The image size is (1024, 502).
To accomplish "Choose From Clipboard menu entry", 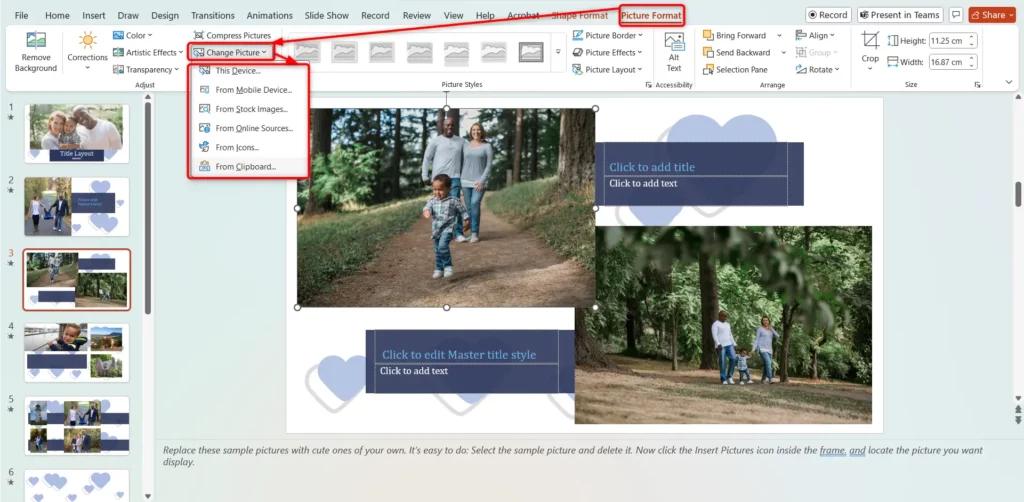I will pos(245,167).
